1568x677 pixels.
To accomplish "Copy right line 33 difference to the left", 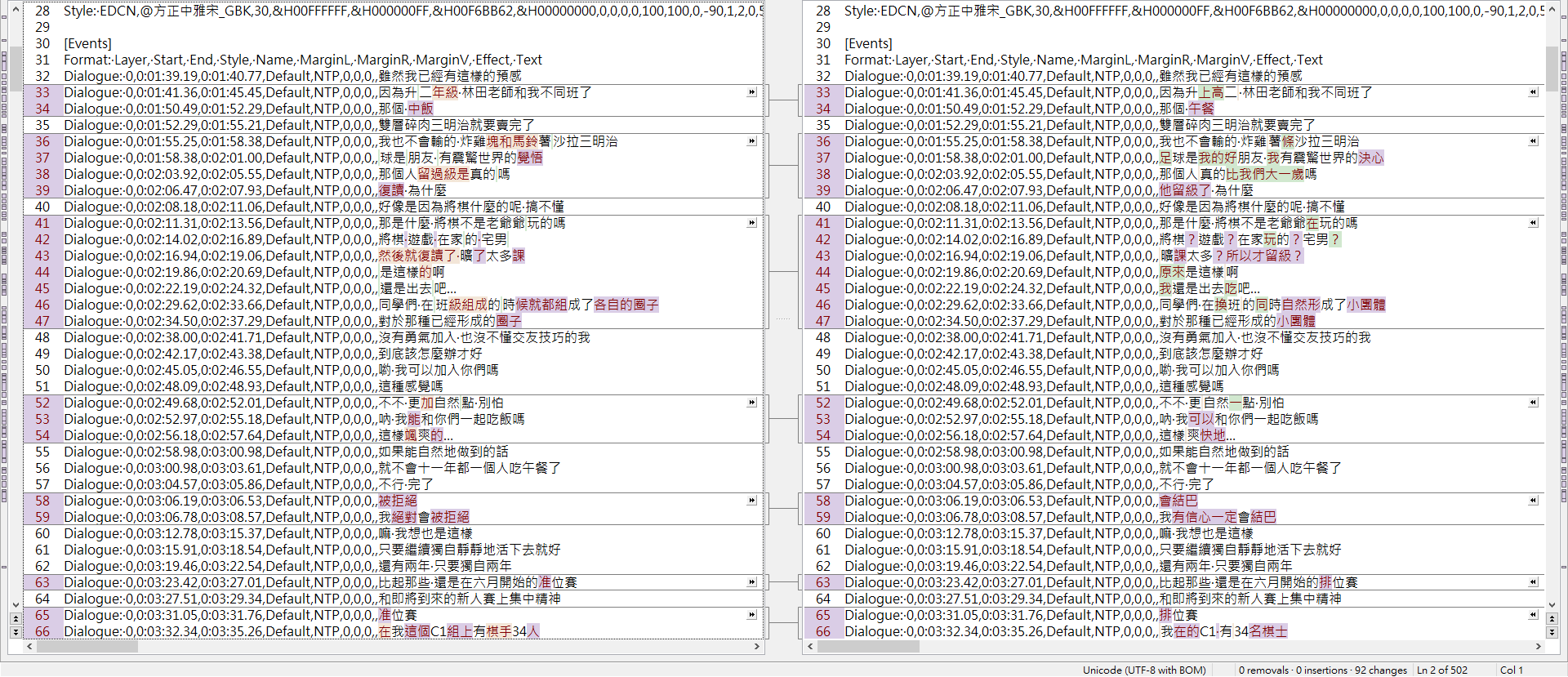I will point(1533,92).
